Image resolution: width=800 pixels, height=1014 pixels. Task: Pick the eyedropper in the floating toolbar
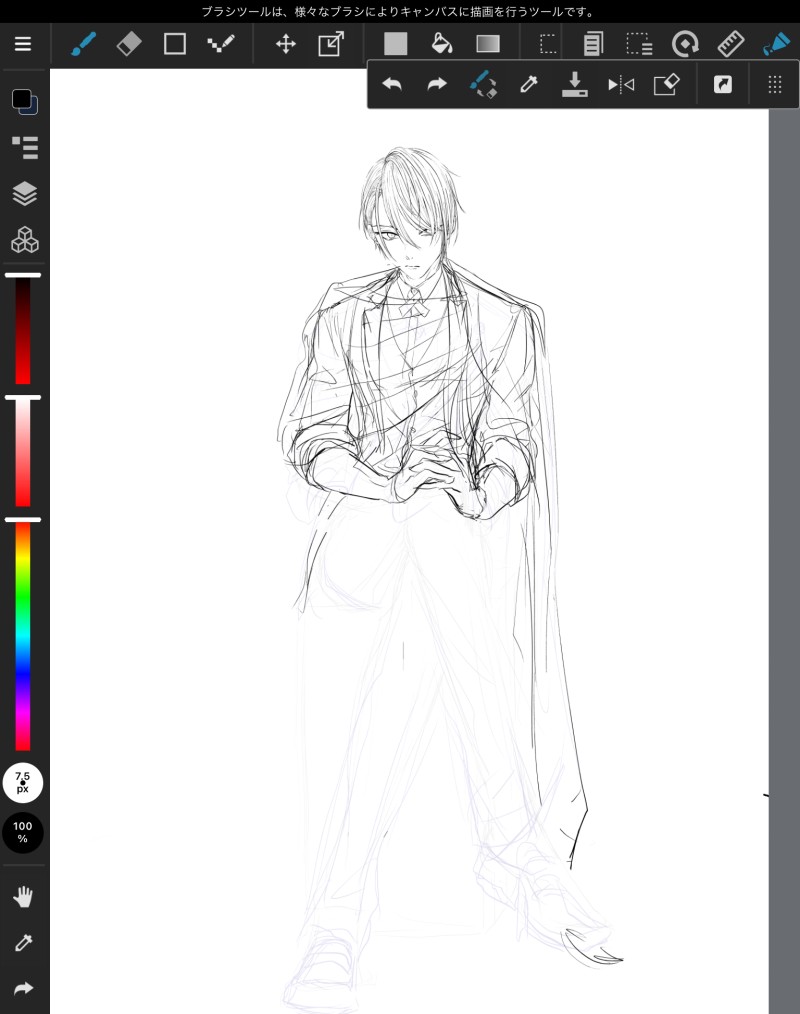529,84
